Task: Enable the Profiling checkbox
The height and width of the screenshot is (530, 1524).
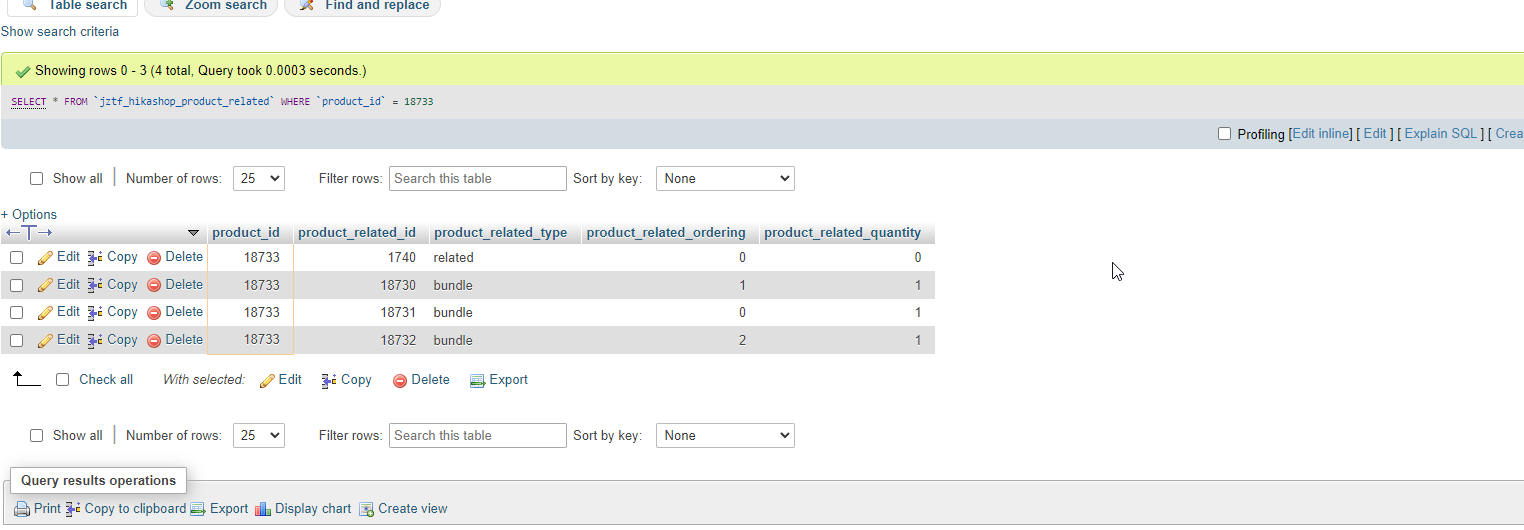Action: point(1224,134)
